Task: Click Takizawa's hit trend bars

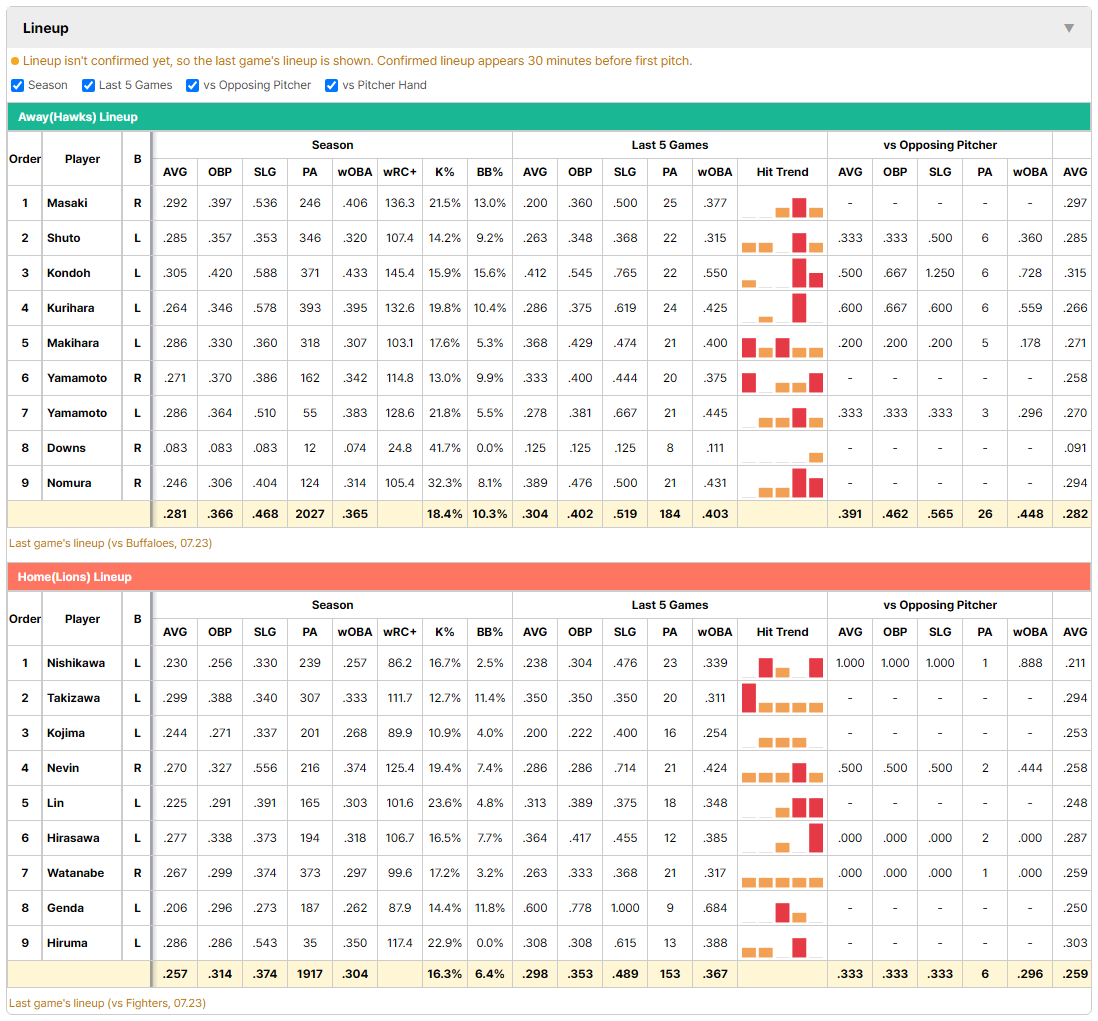Action: pyautogui.click(x=782, y=698)
